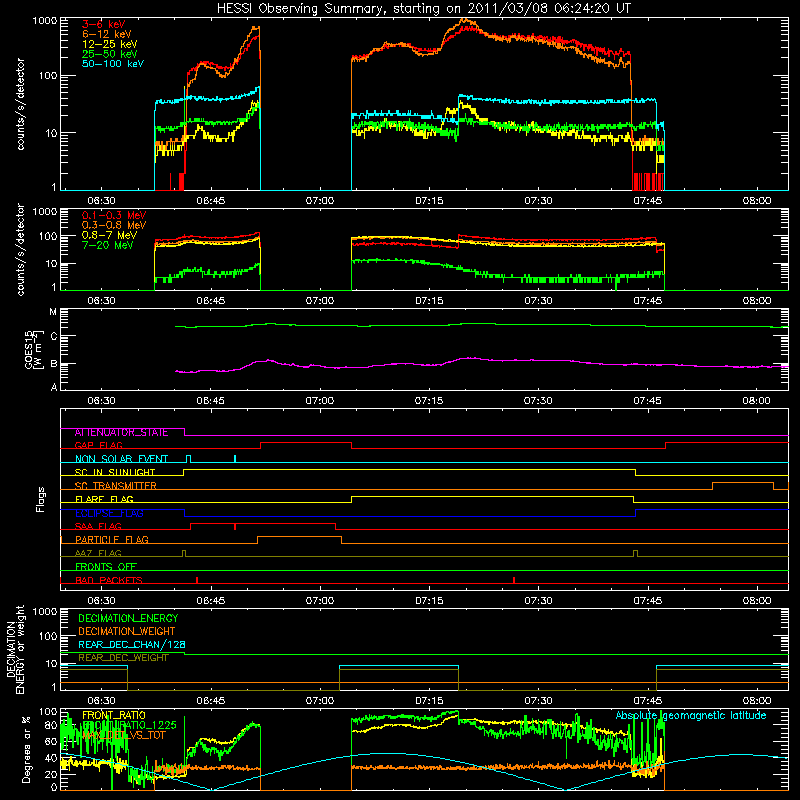Click the green FRONTS_OFF label
This screenshot has height=800, width=800.
tap(106, 567)
